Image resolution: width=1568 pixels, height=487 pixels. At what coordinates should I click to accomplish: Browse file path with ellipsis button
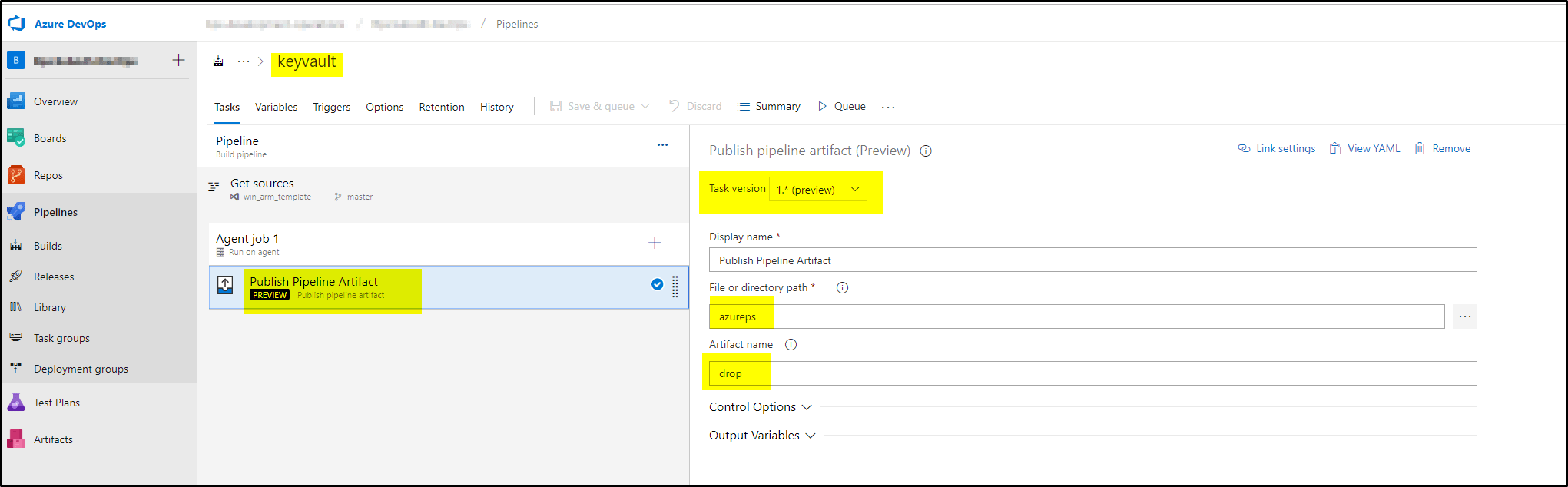pyautogui.click(x=1464, y=316)
